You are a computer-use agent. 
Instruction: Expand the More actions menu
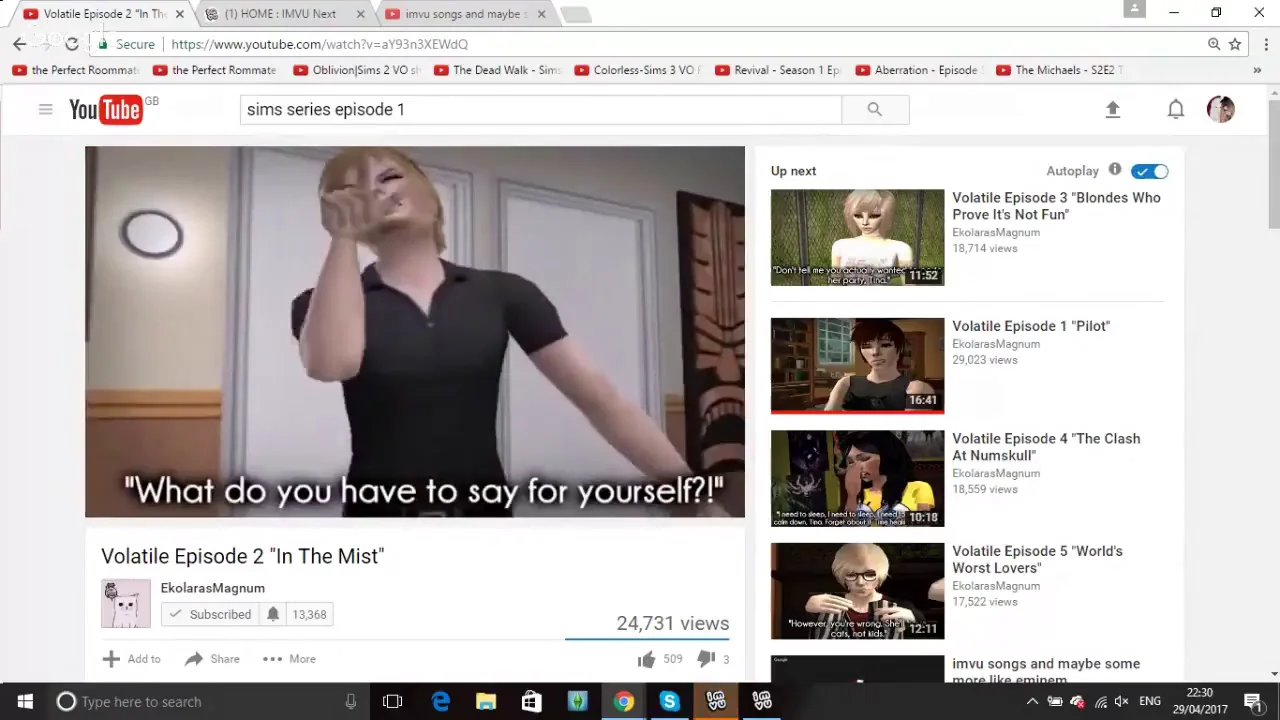289,659
